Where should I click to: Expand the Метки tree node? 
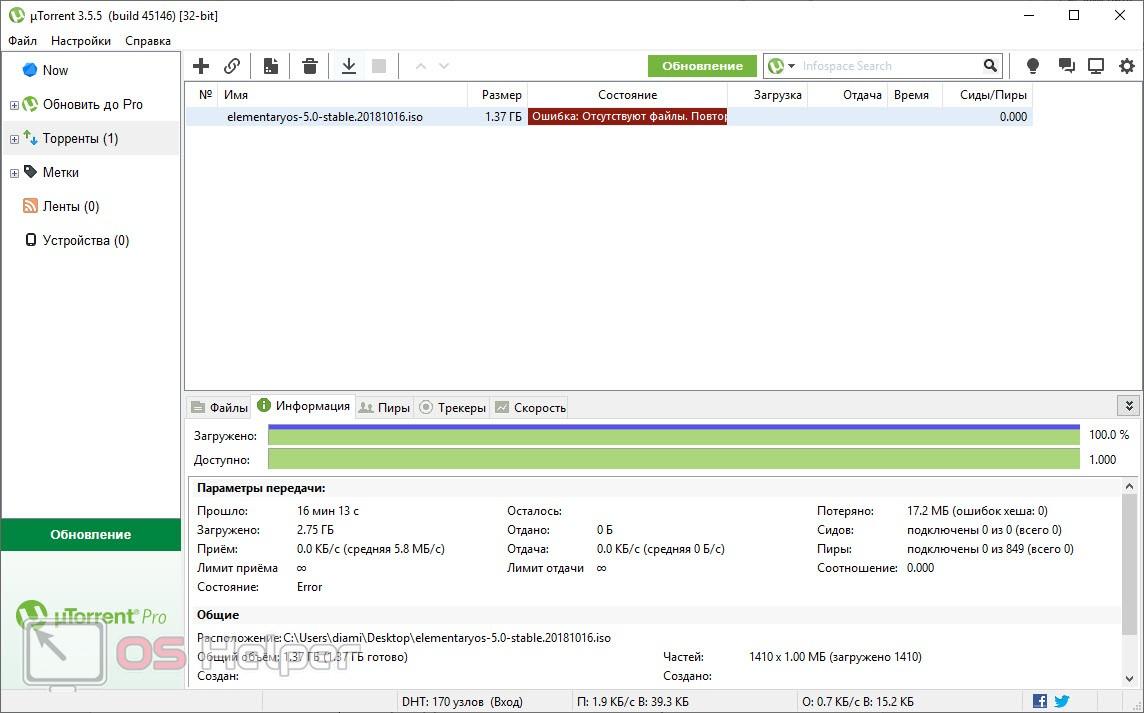pyautogui.click(x=14, y=173)
